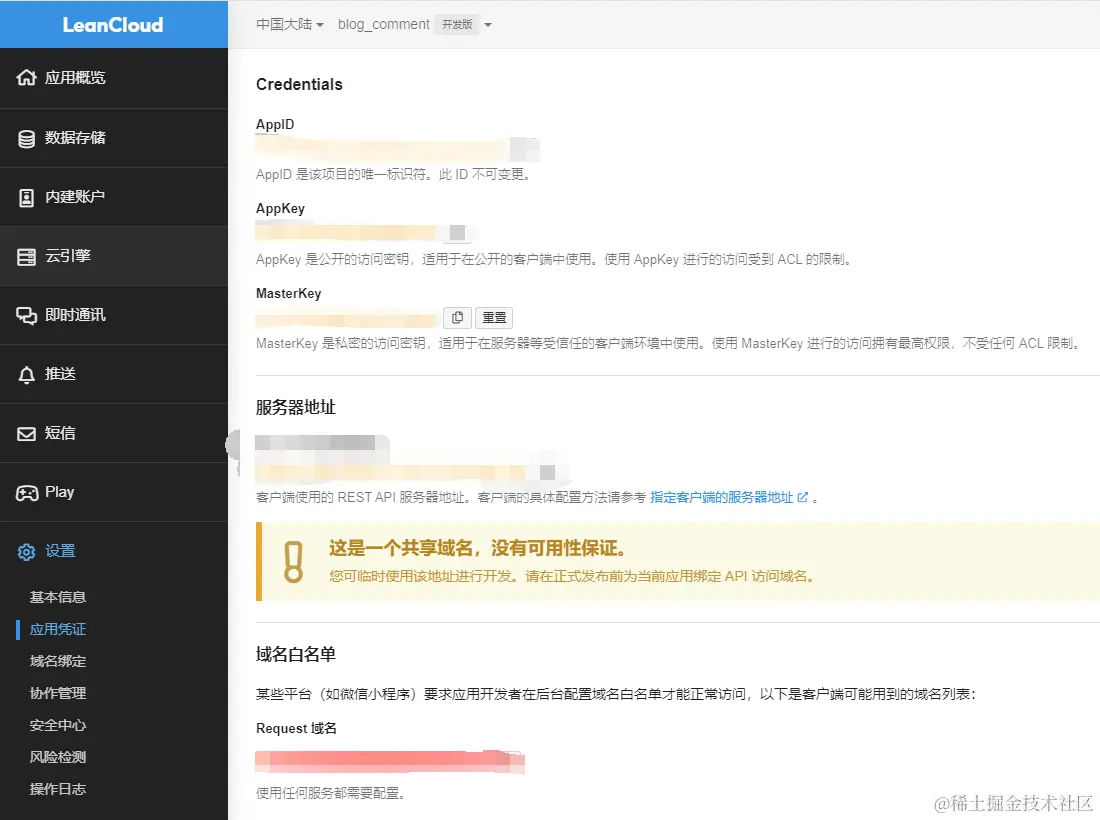Select 风险检测 under settings

[x=58, y=757]
